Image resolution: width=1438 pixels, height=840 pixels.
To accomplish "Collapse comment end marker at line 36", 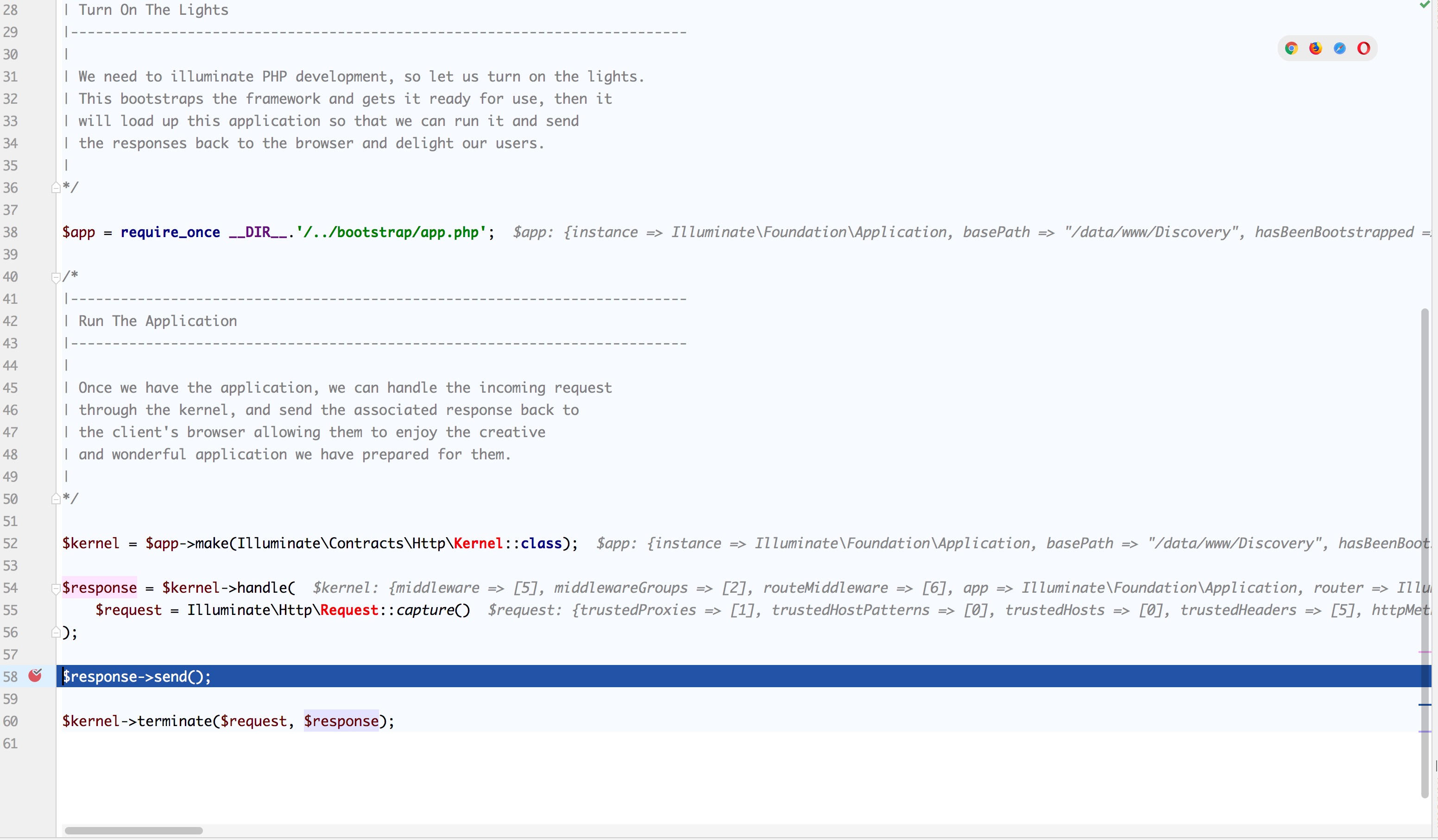I will pyautogui.click(x=56, y=188).
